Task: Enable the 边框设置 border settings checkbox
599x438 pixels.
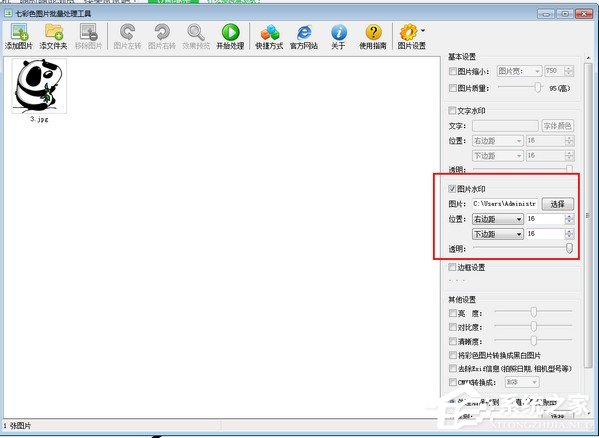Action: [452, 267]
